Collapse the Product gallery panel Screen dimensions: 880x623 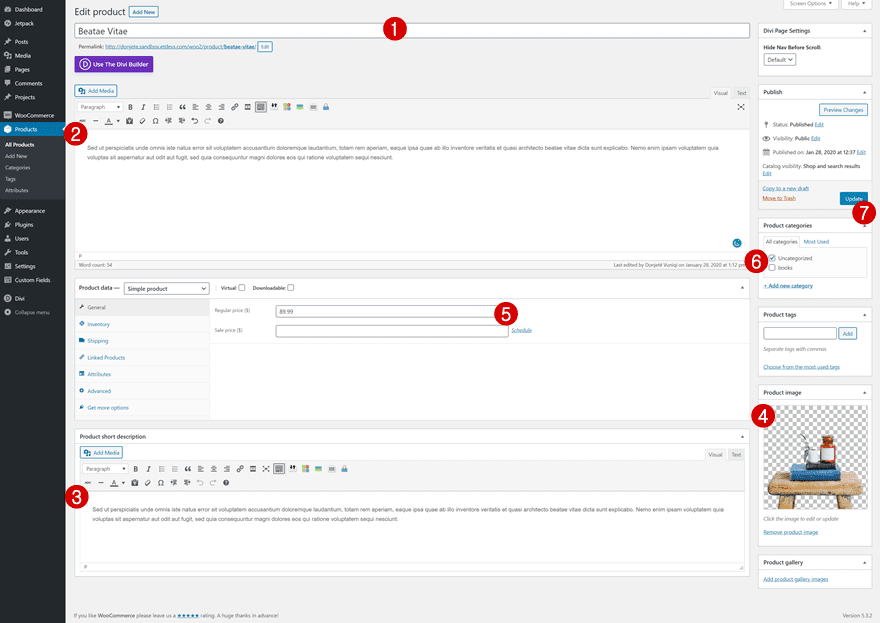coord(864,563)
